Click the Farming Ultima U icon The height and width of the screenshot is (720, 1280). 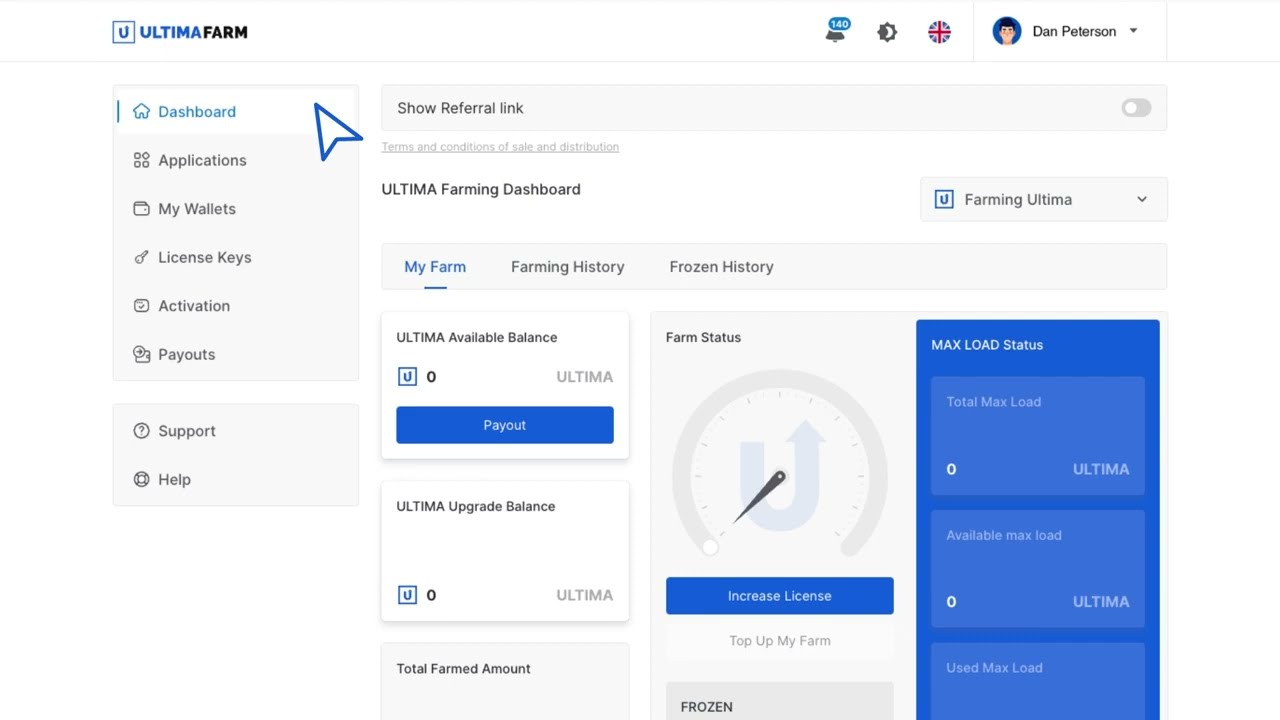click(943, 199)
